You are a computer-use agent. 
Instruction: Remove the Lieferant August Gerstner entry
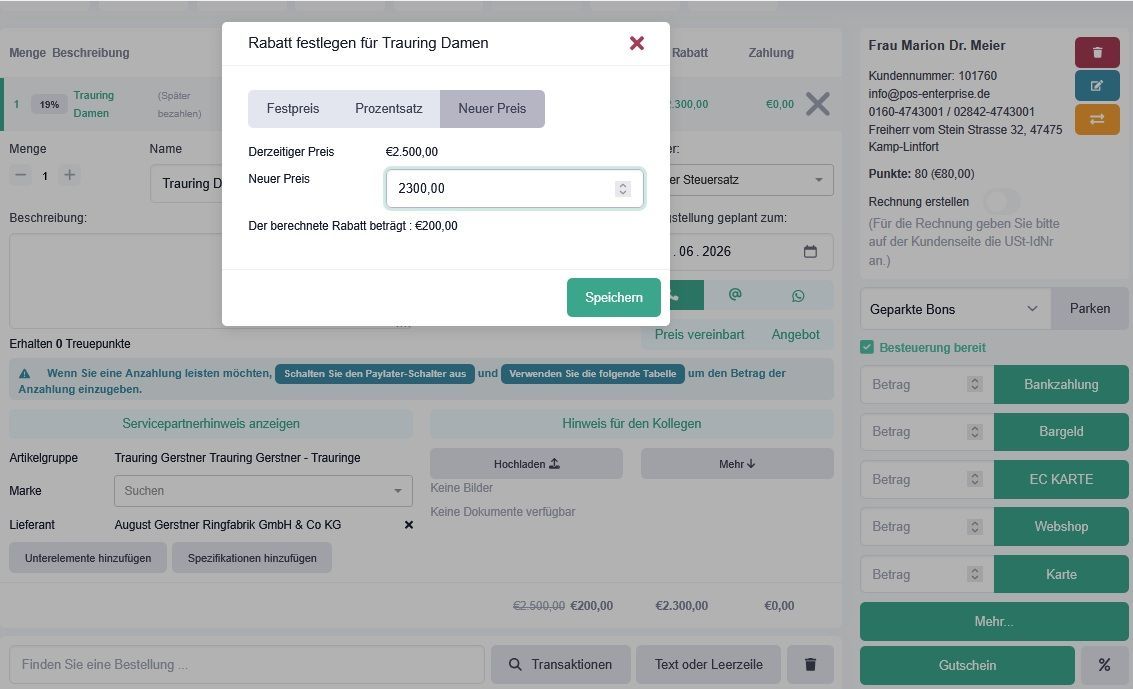tap(408, 525)
